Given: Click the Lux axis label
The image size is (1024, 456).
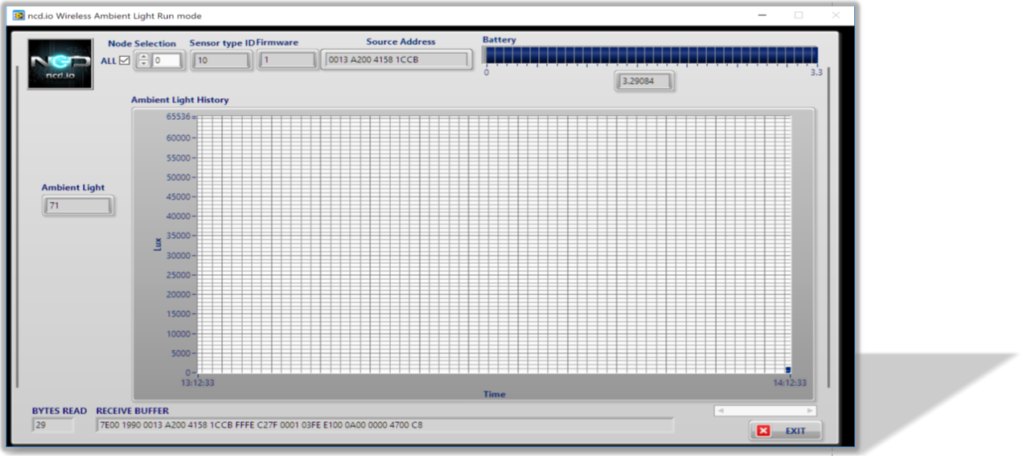Looking at the screenshot, I should coord(157,244).
